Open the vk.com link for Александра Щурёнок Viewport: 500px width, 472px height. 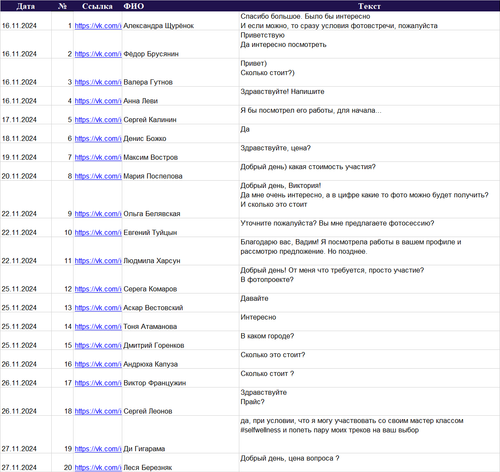pyautogui.click(x=98, y=26)
